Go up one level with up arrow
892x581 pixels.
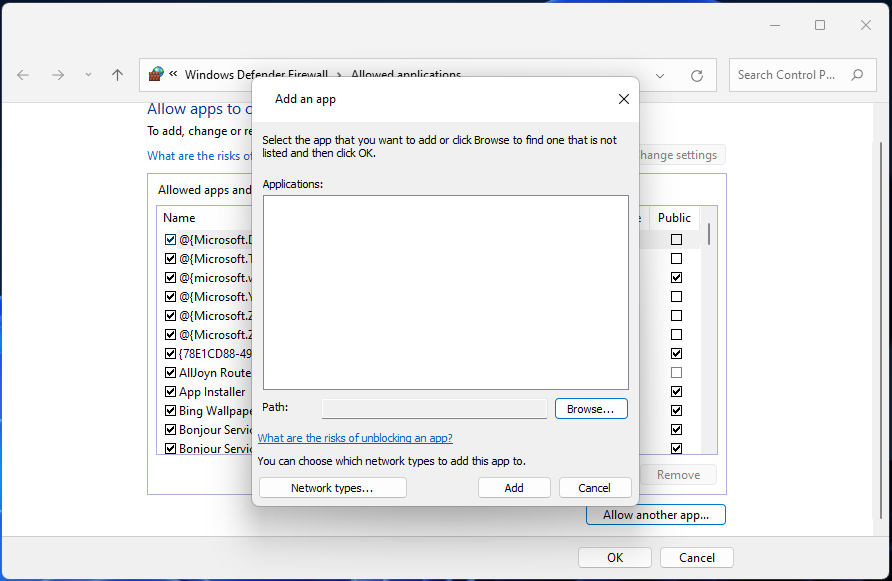point(117,75)
